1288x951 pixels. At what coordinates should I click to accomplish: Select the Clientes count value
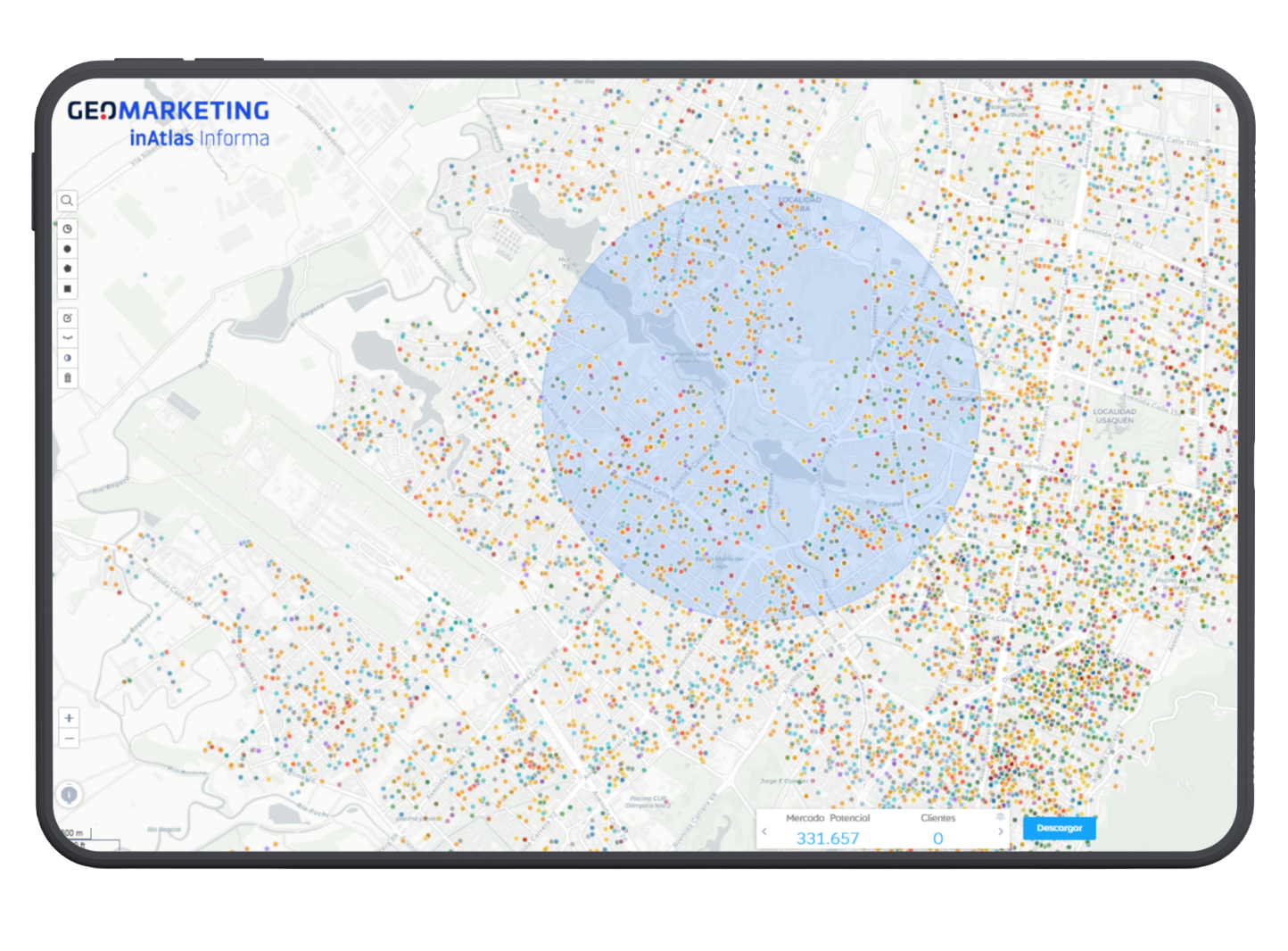click(x=937, y=839)
